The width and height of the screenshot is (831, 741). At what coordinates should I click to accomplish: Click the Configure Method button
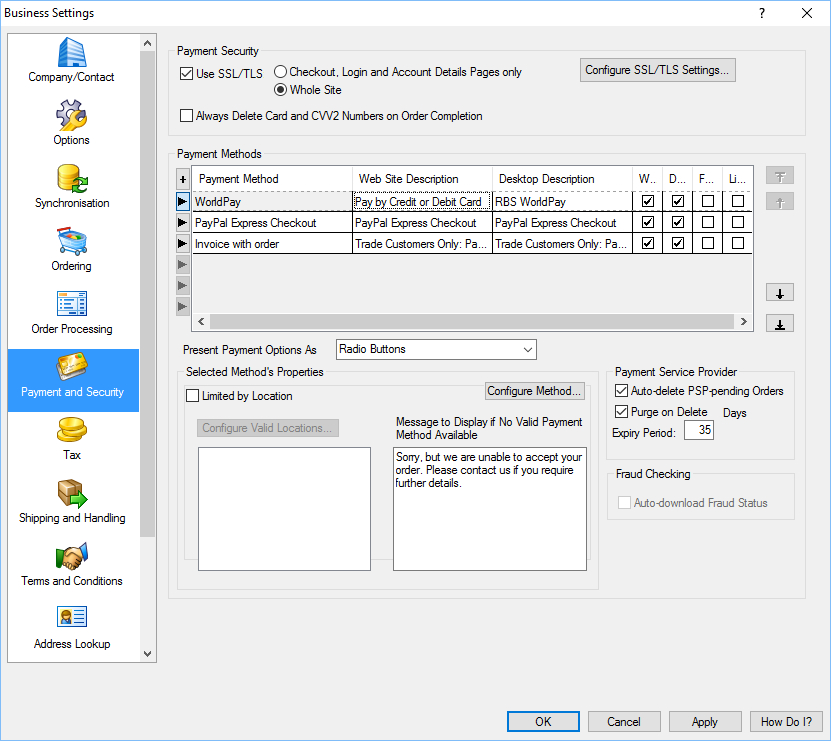(534, 390)
